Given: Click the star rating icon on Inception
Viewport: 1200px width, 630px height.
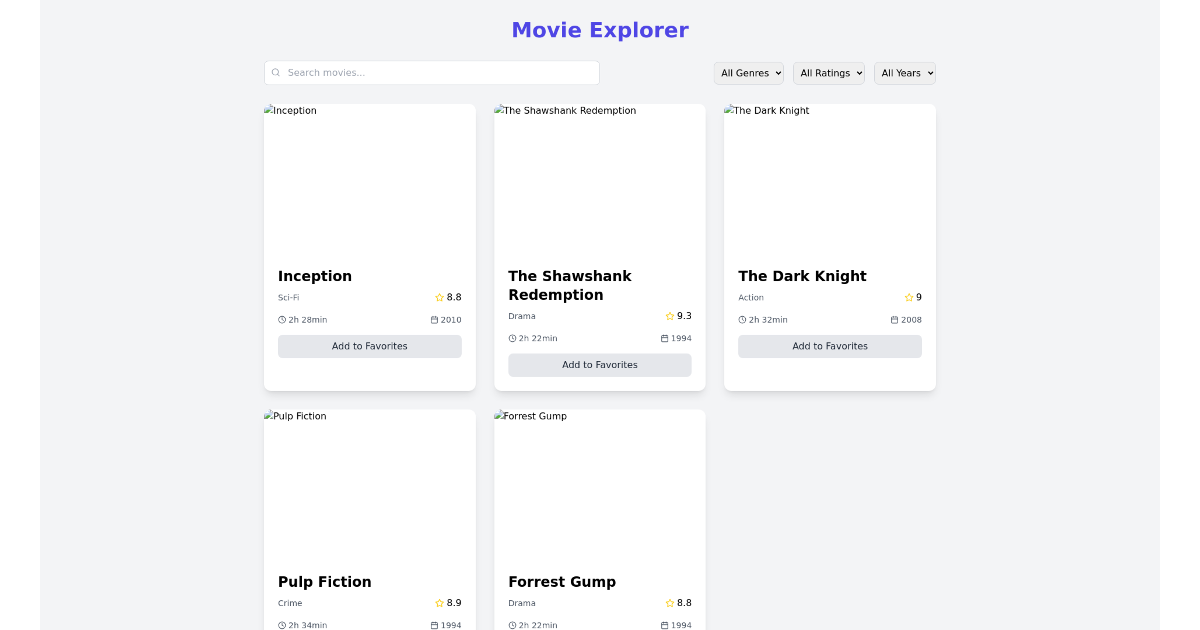Looking at the screenshot, I should click(x=438, y=297).
